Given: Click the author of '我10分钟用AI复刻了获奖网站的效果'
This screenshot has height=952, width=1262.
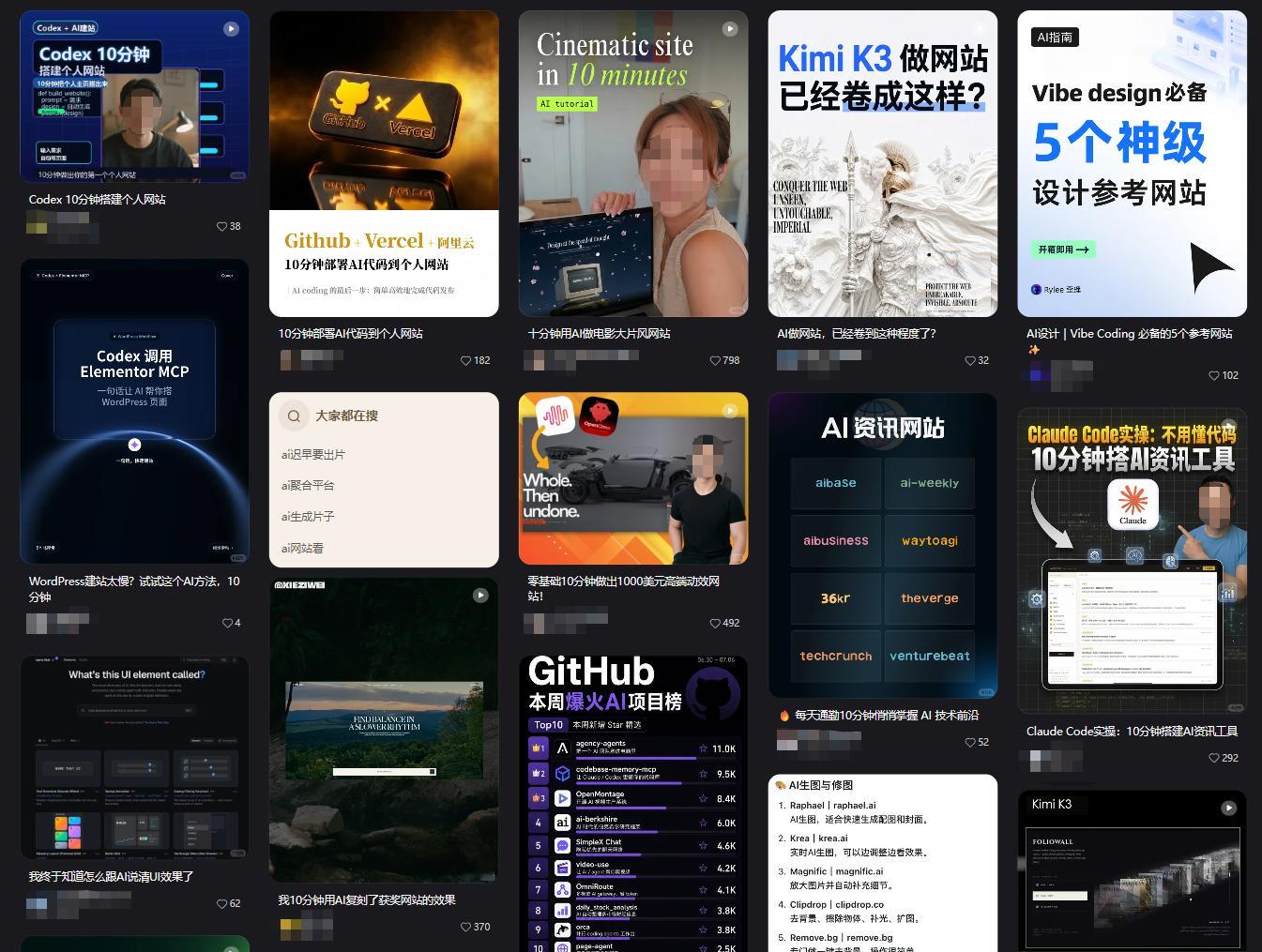Looking at the screenshot, I should point(307,927).
